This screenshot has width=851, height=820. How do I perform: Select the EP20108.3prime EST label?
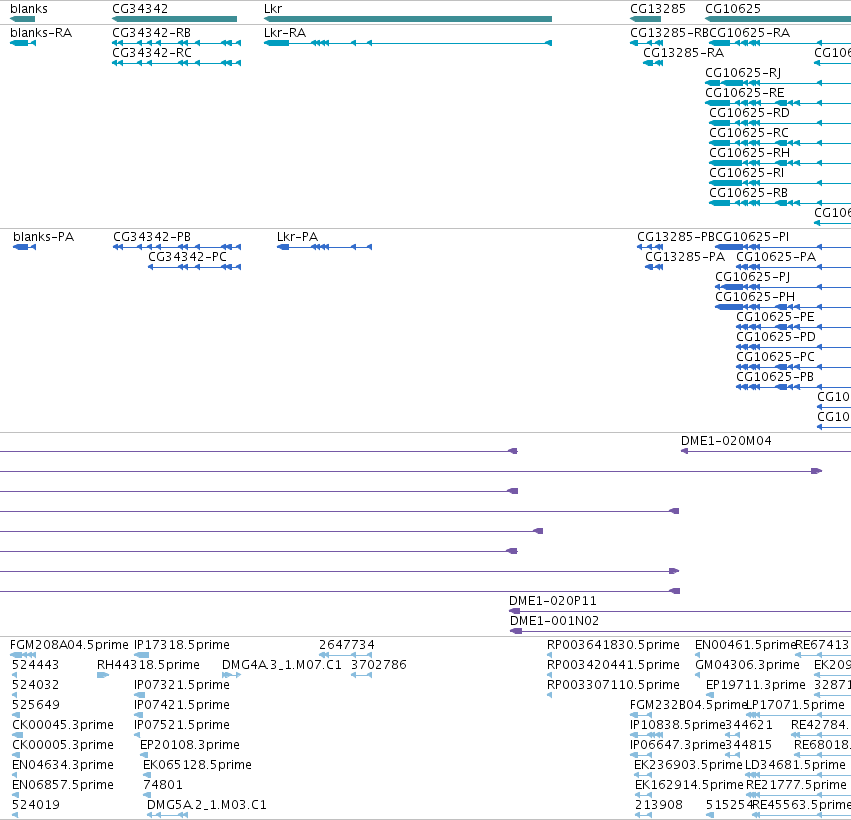tap(190, 746)
